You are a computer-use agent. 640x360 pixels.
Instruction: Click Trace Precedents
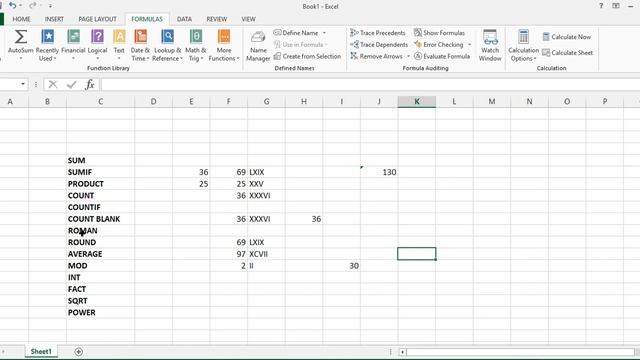point(378,33)
